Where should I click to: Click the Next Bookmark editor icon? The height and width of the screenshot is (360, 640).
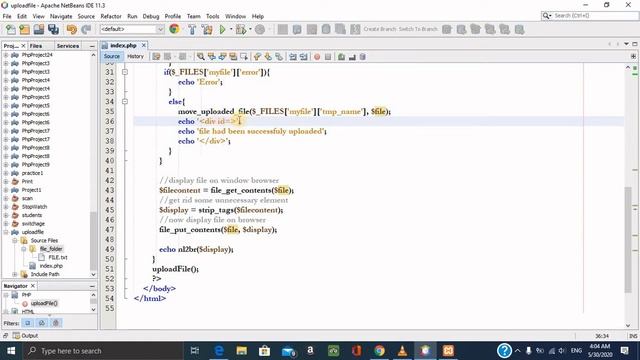point(268,57)
